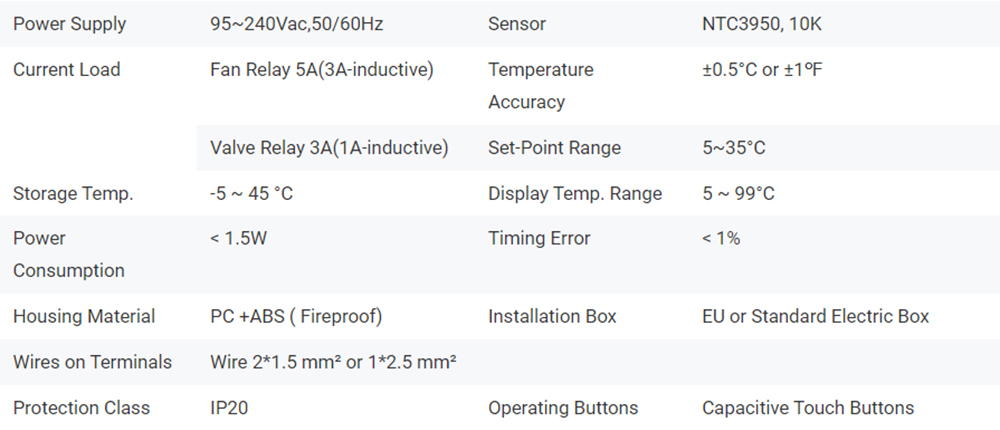This screenshot has width=1000, height=430.
Task: Select the PC +ABS ( Fireproof) text
Action: coord(296,317)
